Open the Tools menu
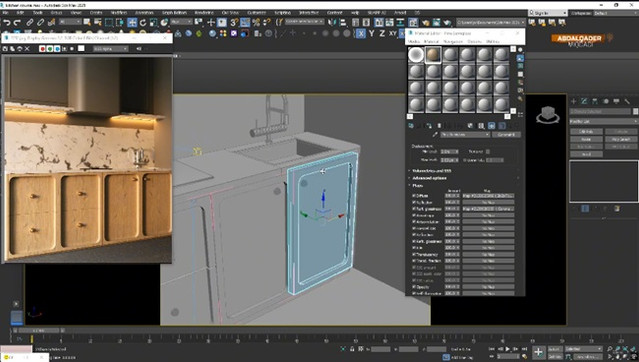Viewport: 639px width, 362px height. click(37, 13)
